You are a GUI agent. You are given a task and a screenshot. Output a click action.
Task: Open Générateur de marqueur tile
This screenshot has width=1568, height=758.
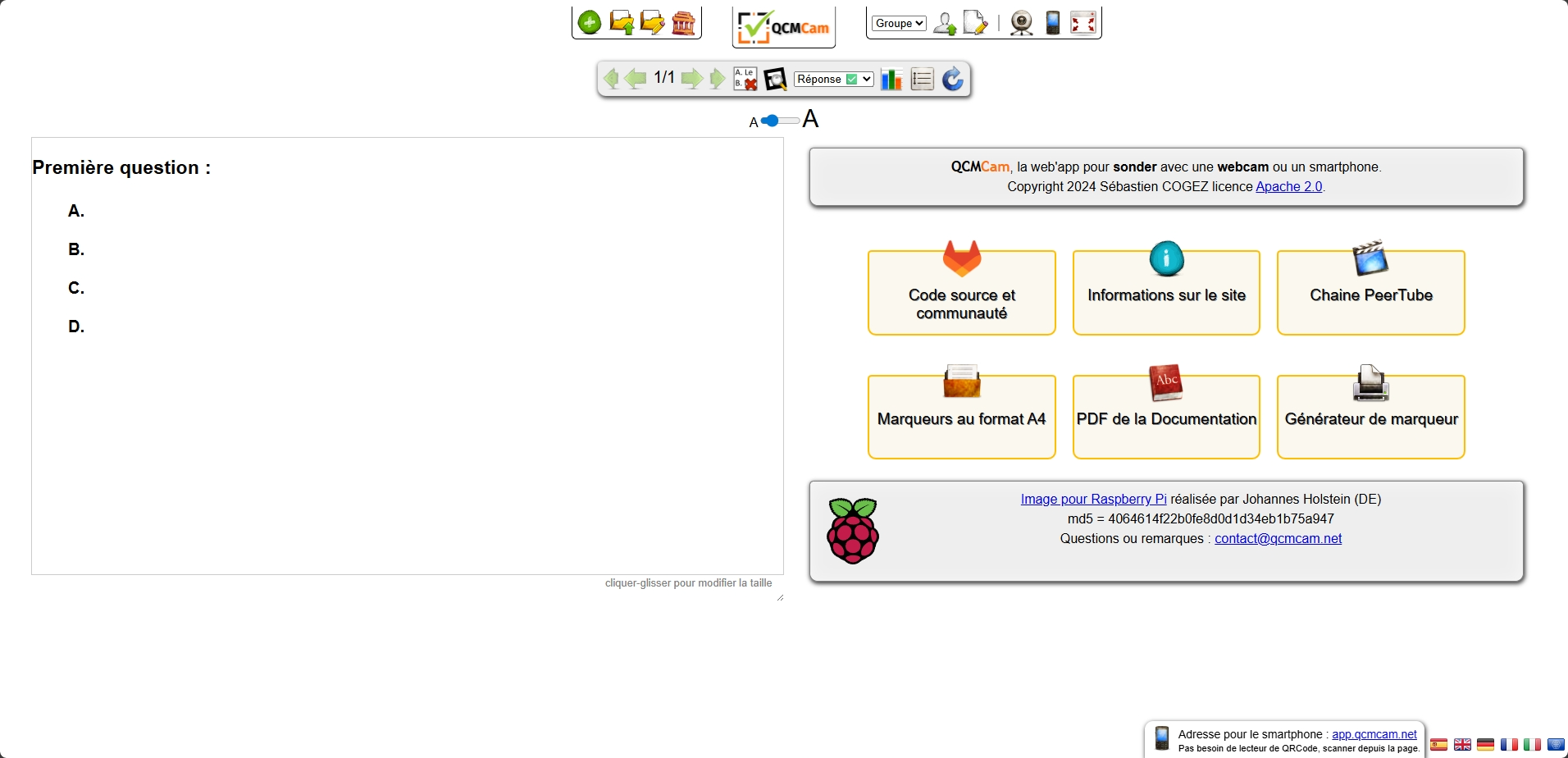(x=1370, y=417)
